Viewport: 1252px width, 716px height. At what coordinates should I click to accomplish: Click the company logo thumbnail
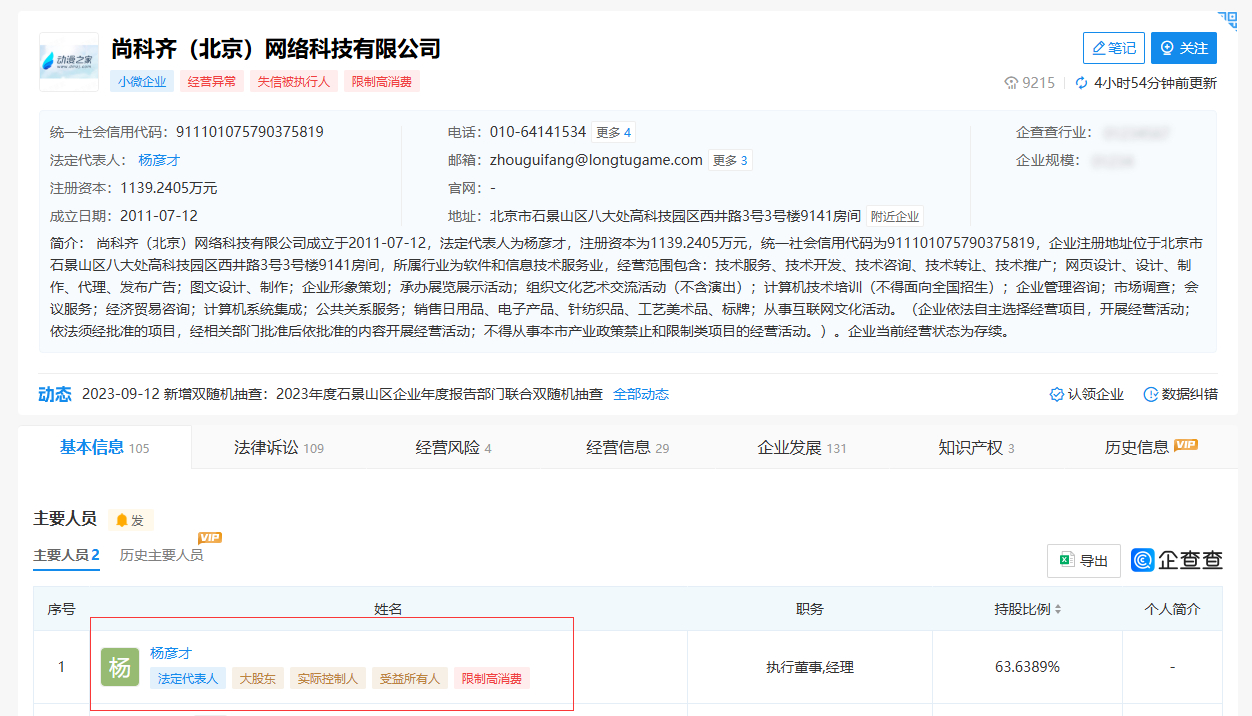(x=69, y=62)
